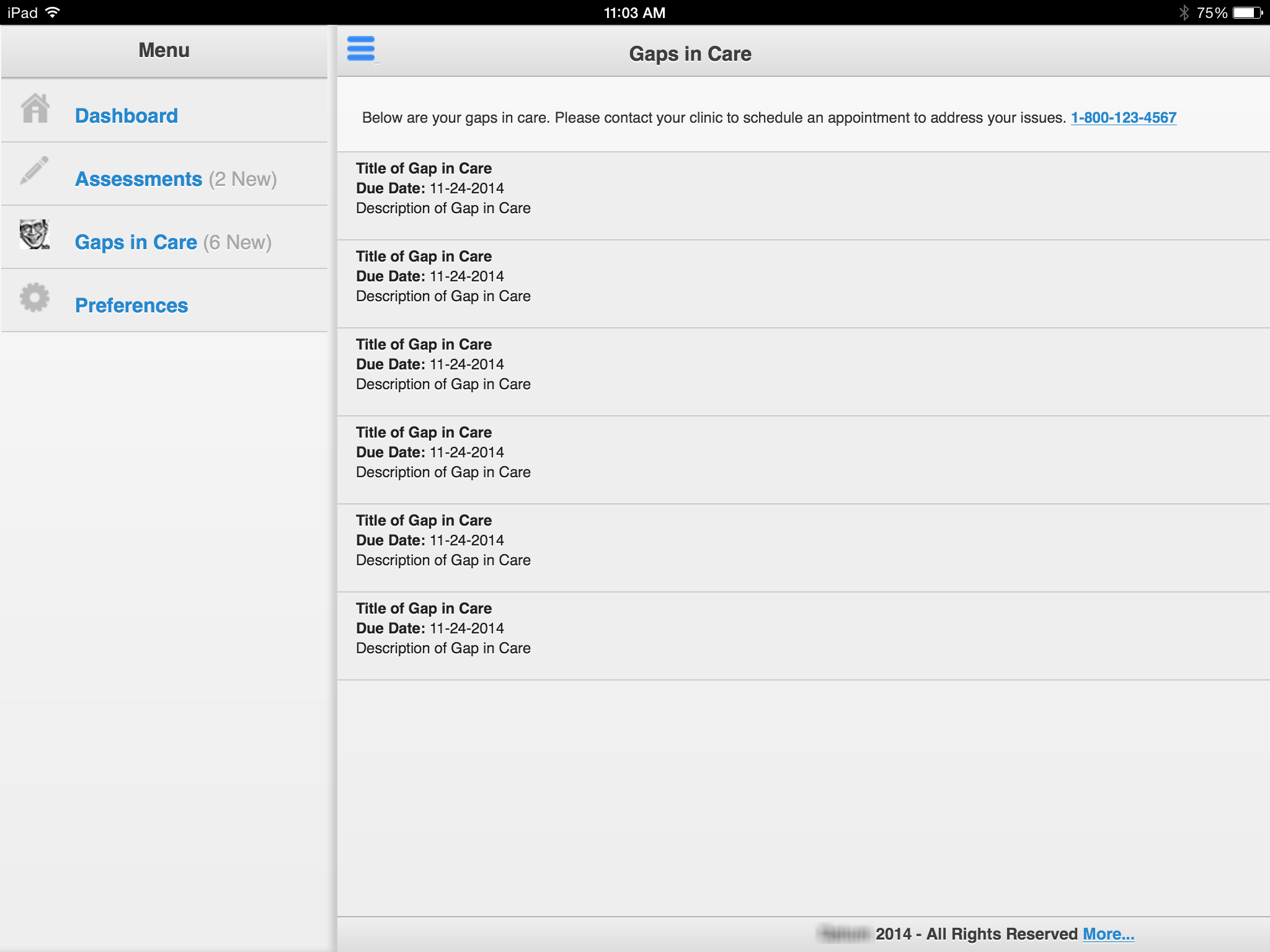Tap the battery indicator icon
The width and height of the screenshot is (1270, 952).
pos(1247,12)
